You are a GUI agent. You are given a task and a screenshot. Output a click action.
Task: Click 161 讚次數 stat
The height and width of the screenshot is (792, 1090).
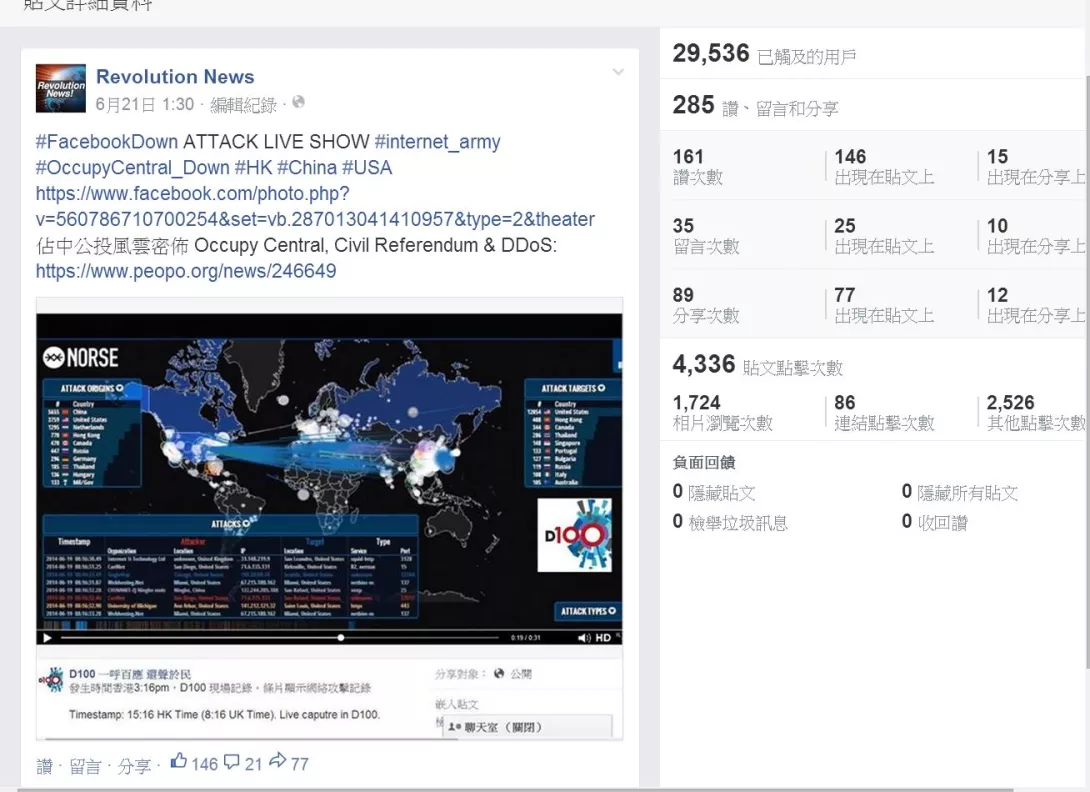click(698, 167)
